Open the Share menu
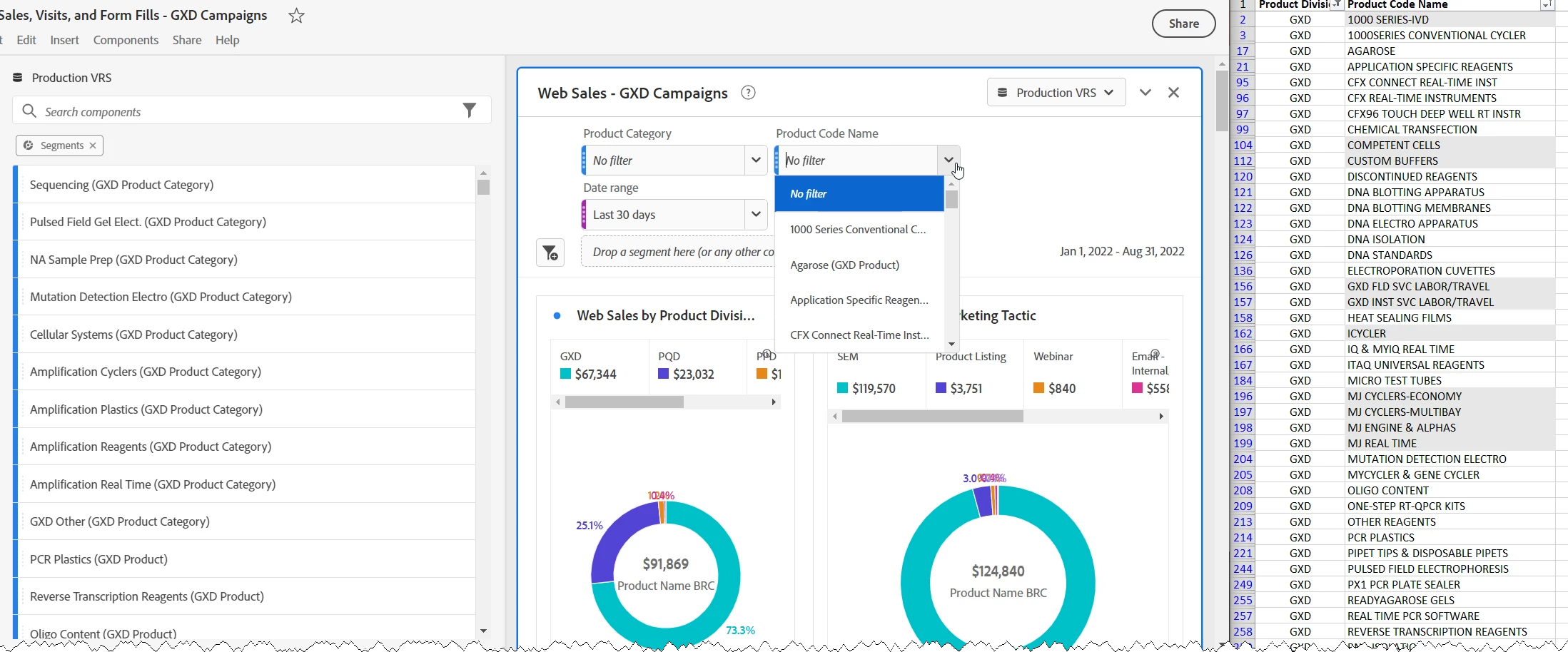Viewport: 1568px width, 652px height. pyautogui.click(x=187, y=40)
